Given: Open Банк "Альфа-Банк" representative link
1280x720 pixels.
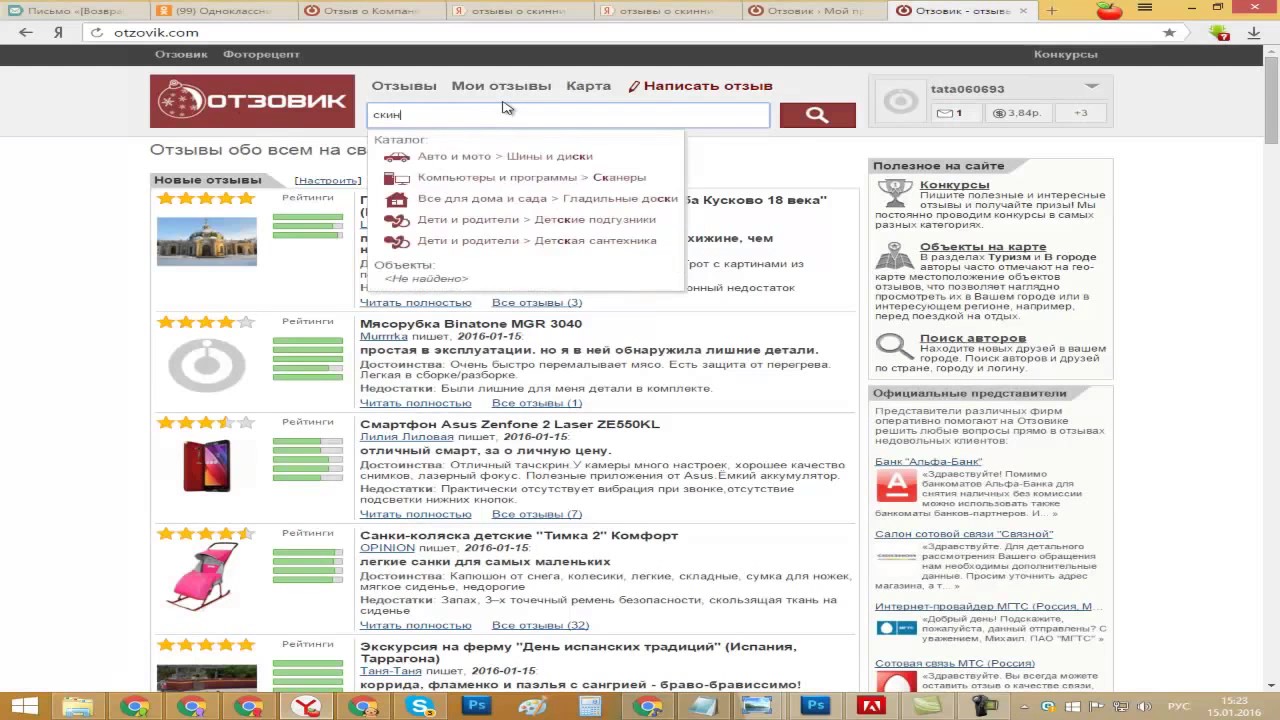Looking at the screenshot, I should [x=928, y=462].
